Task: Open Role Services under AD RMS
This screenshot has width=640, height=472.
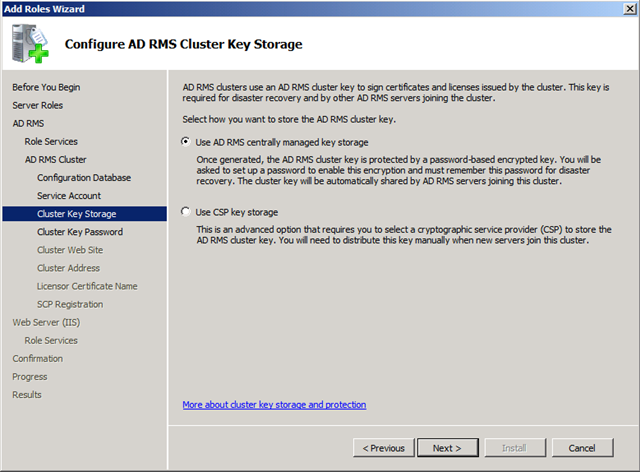Action: click(51, 141)
